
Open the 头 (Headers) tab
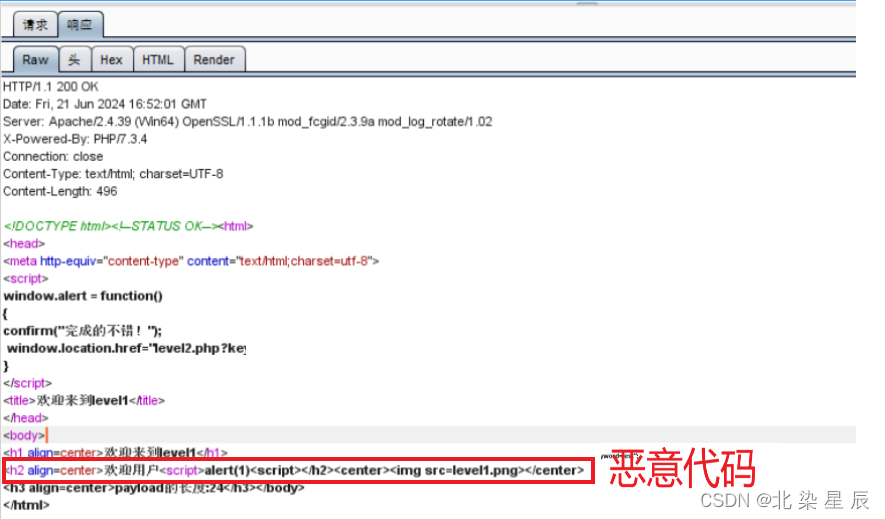coord(75,60)
